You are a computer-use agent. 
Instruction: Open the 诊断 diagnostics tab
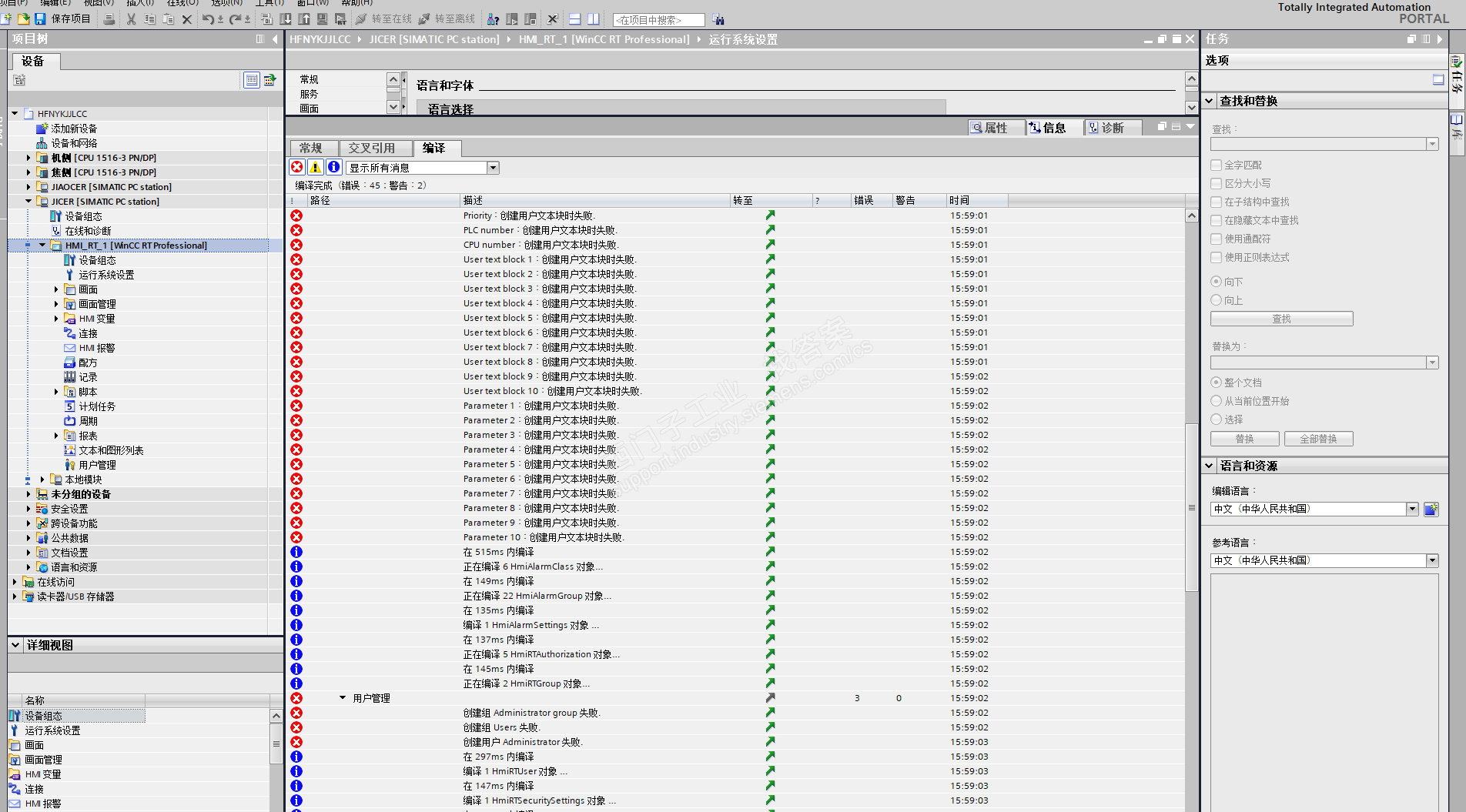pyautogui.click(x=1113, y=128)
